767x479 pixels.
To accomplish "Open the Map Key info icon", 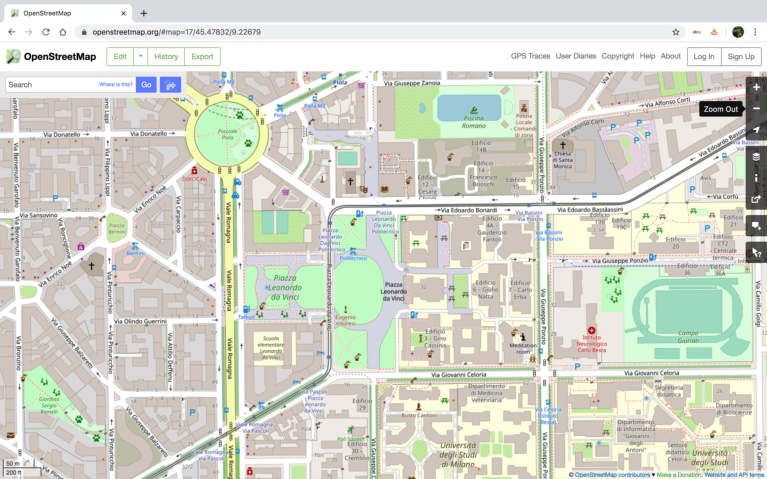I will [756, 178].
